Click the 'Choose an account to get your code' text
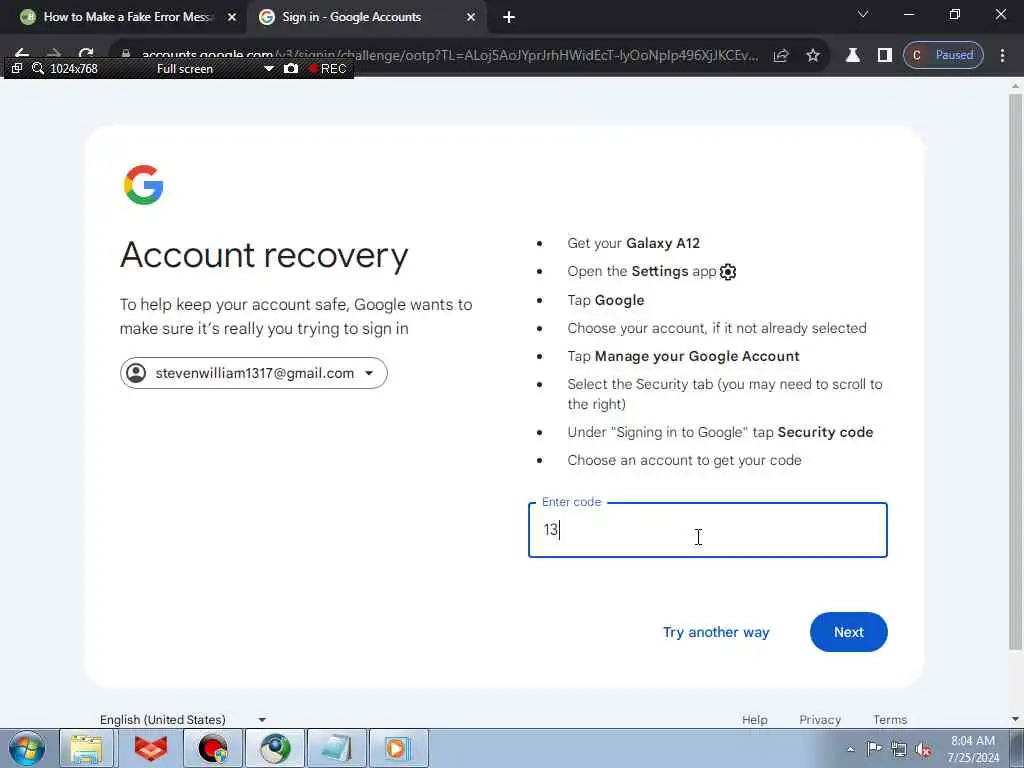Viewport: 1024px width, 768px height. 684,460
